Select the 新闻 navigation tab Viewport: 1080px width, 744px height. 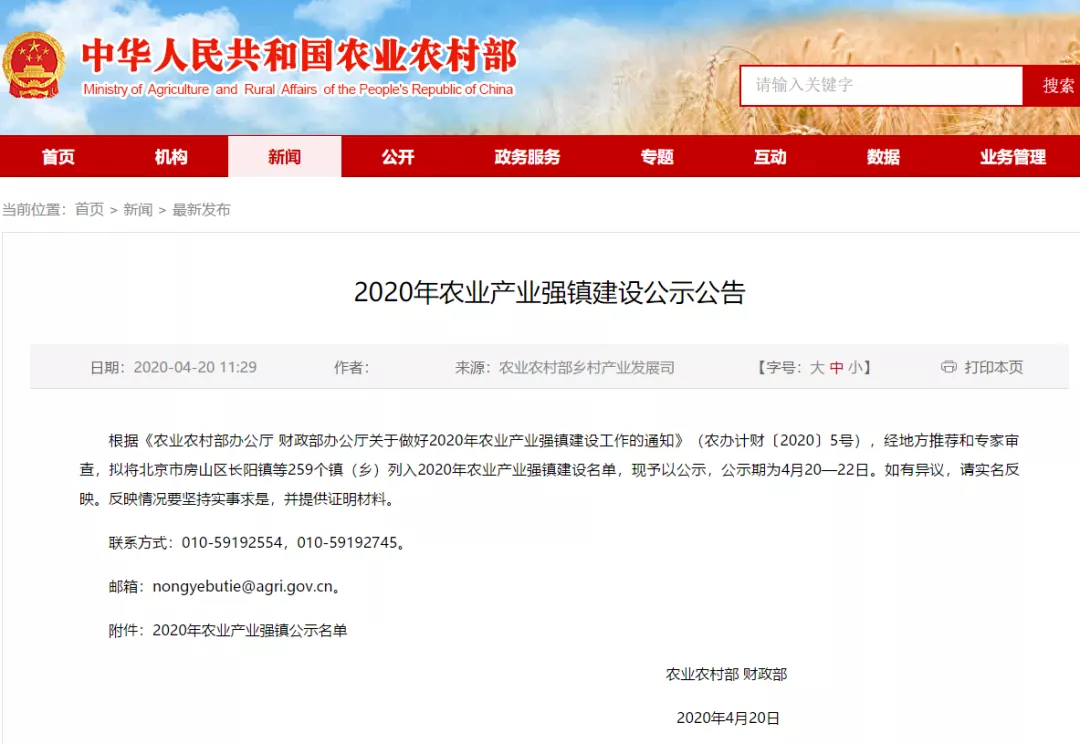(x=284, y=156)
